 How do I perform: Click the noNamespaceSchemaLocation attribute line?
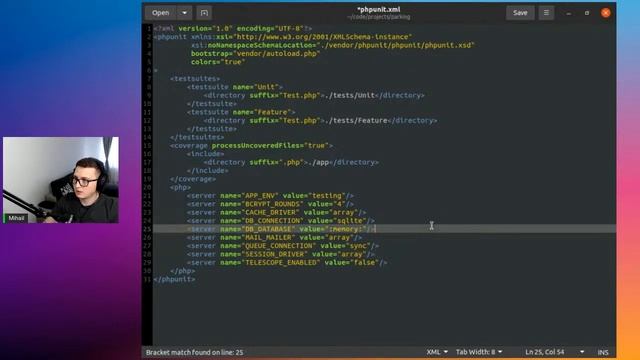333,45
